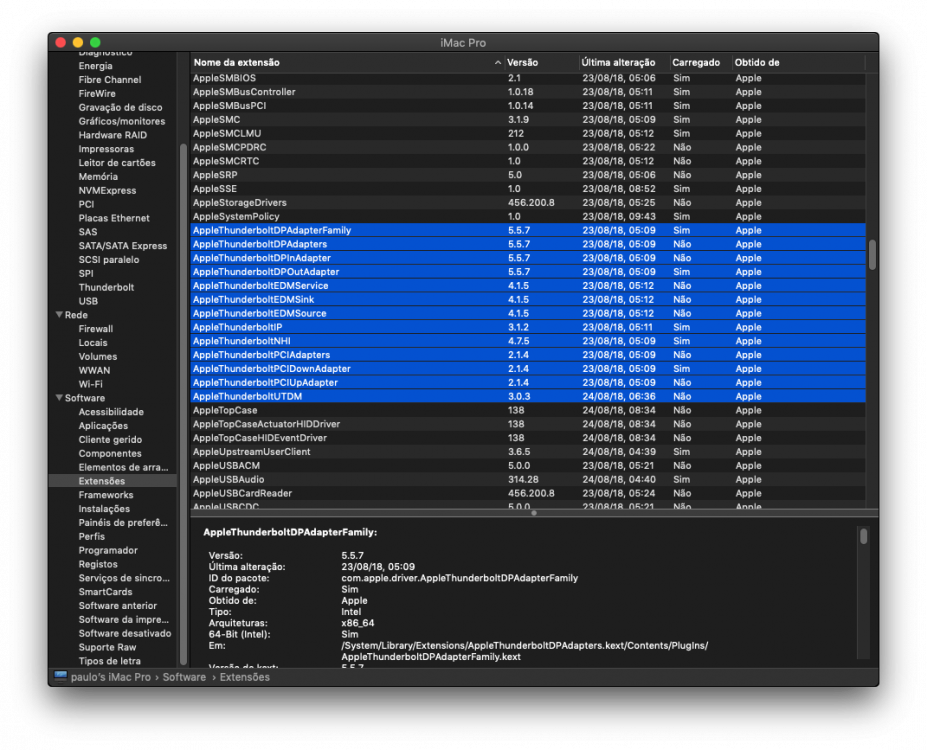Select Thunderbolt in the sidebar
The width and height of the screenshot is (927, 750).
106,287
